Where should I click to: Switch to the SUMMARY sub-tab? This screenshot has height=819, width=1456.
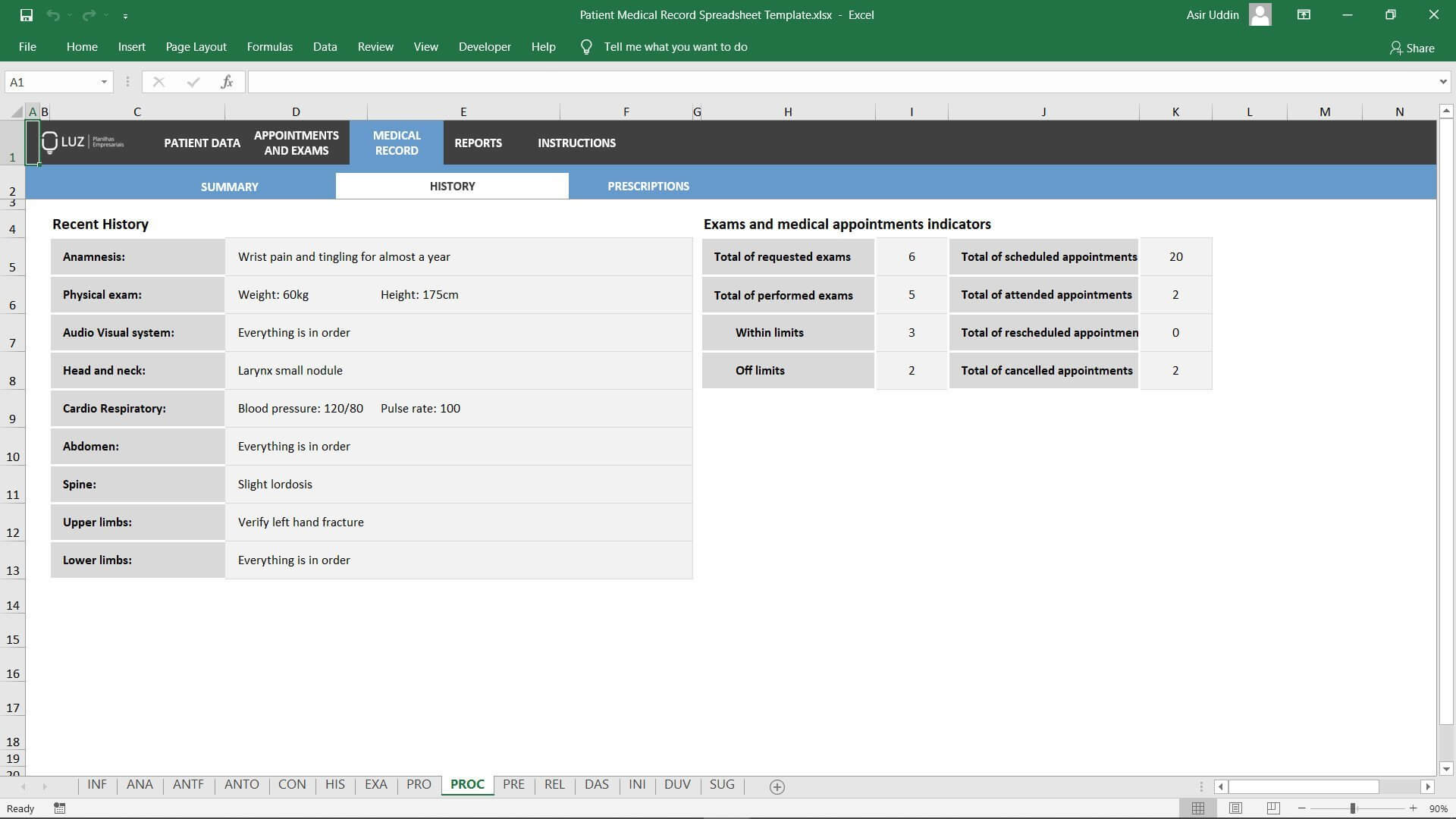pyautogui.click(x=229, y=187)
